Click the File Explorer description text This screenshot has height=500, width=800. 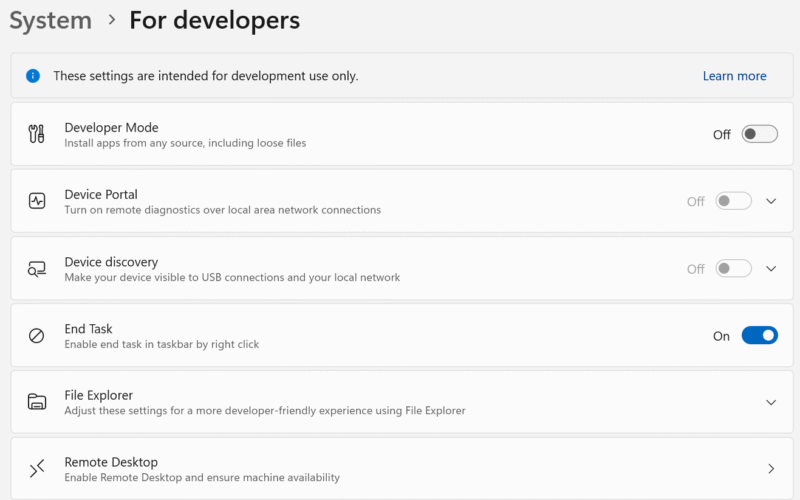point(264,410)
